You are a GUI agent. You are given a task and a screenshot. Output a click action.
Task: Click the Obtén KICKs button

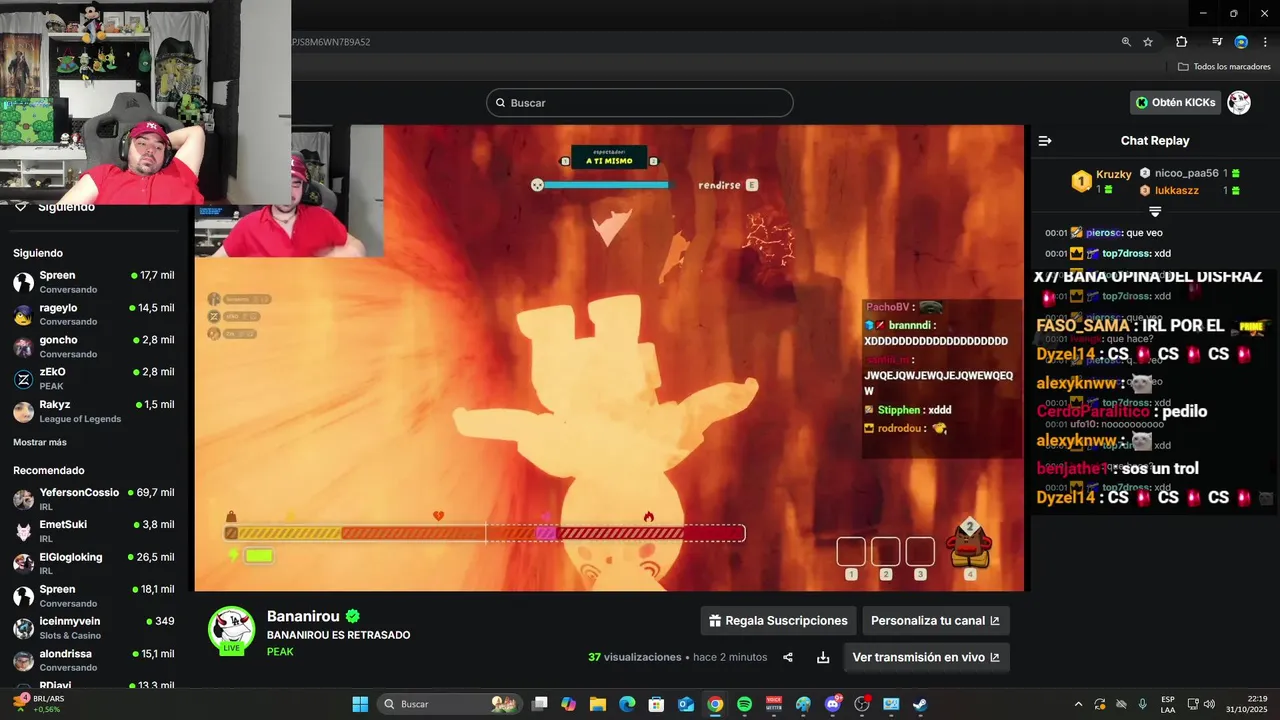tap(1176, 102)
